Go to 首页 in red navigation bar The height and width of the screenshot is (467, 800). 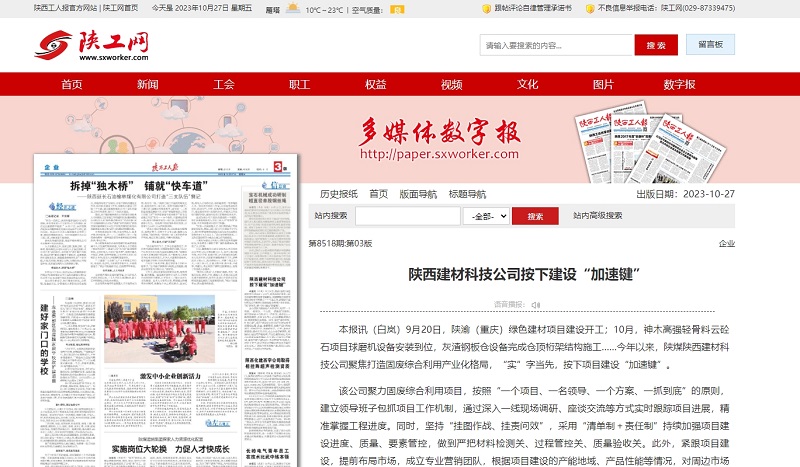click(x=71, y=84)
